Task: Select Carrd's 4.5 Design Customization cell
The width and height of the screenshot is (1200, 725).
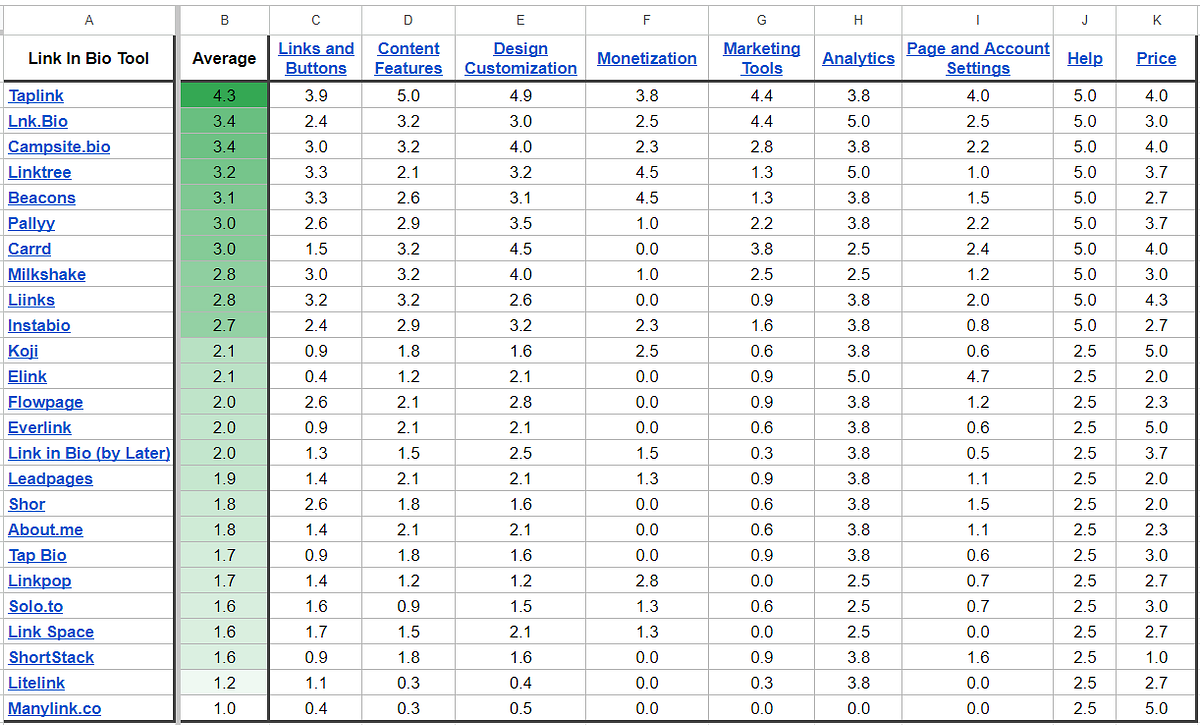Action: click(520, 249)
